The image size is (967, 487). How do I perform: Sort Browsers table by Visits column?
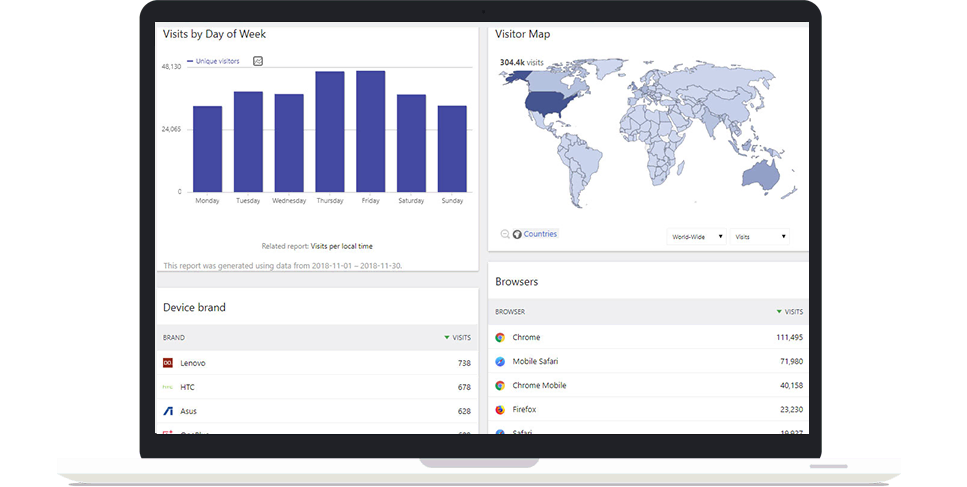pyautogui.click(x=789, y=312)
